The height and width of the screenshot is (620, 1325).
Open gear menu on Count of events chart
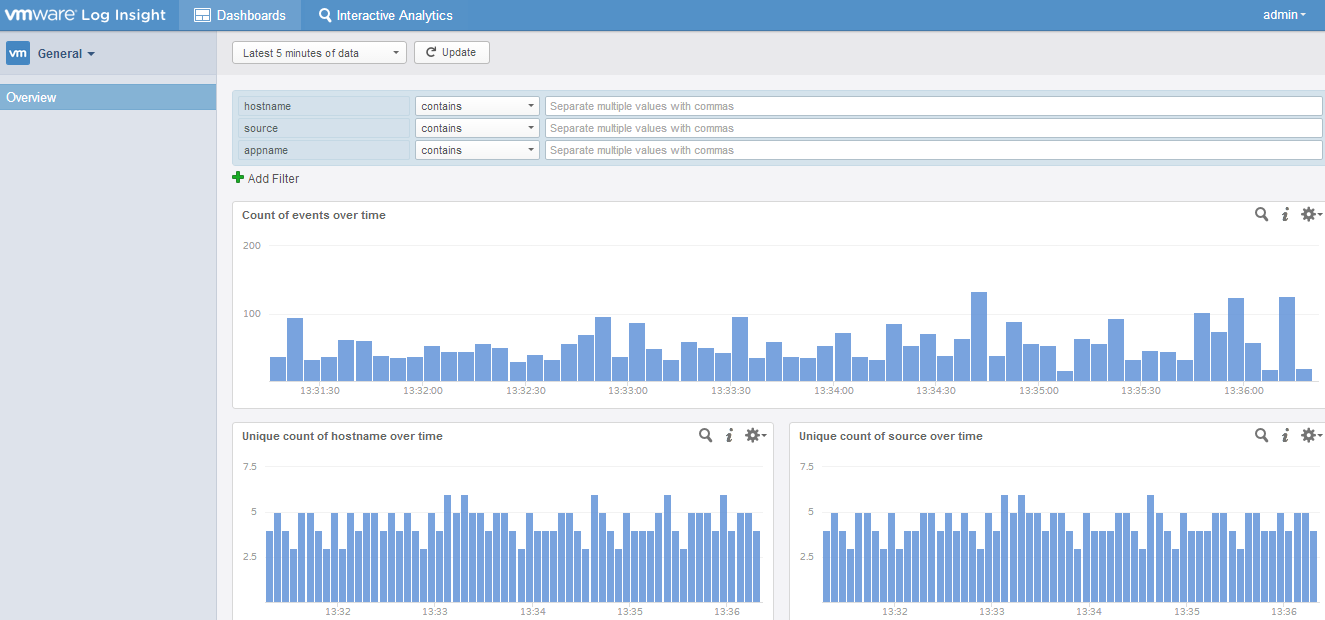coord(1310,214)
